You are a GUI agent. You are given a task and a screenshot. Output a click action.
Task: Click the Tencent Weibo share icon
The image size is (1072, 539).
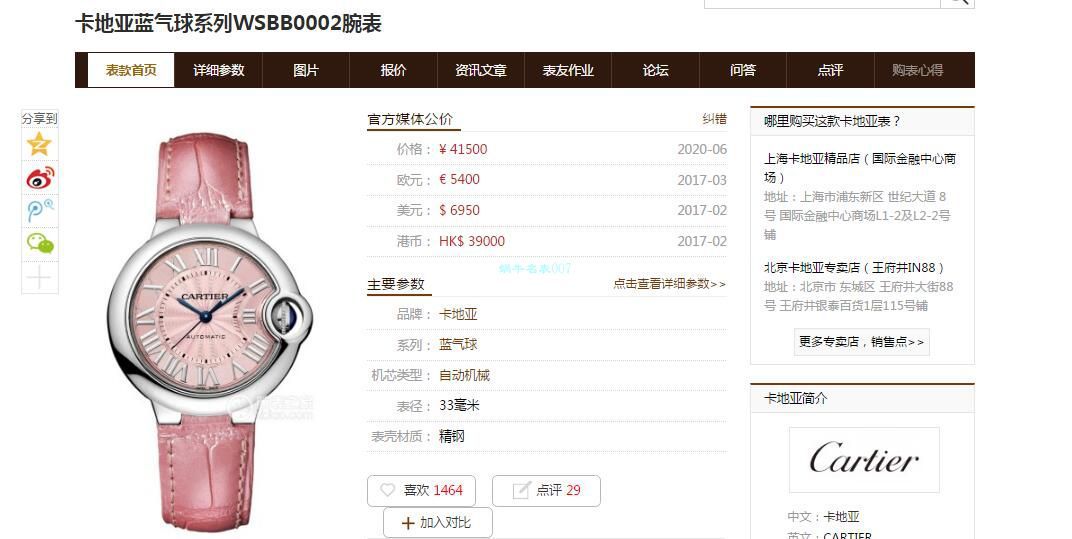(x=40, y=211)
